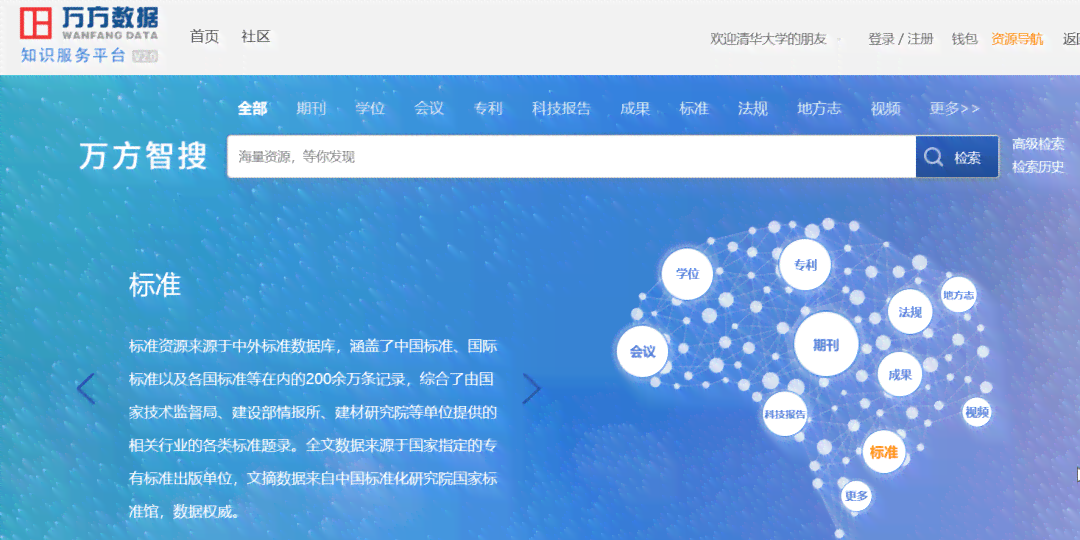This screenshot has width=1080, height=540.
Task: Open the 首页 home link
Action: (x=205, y=37)
